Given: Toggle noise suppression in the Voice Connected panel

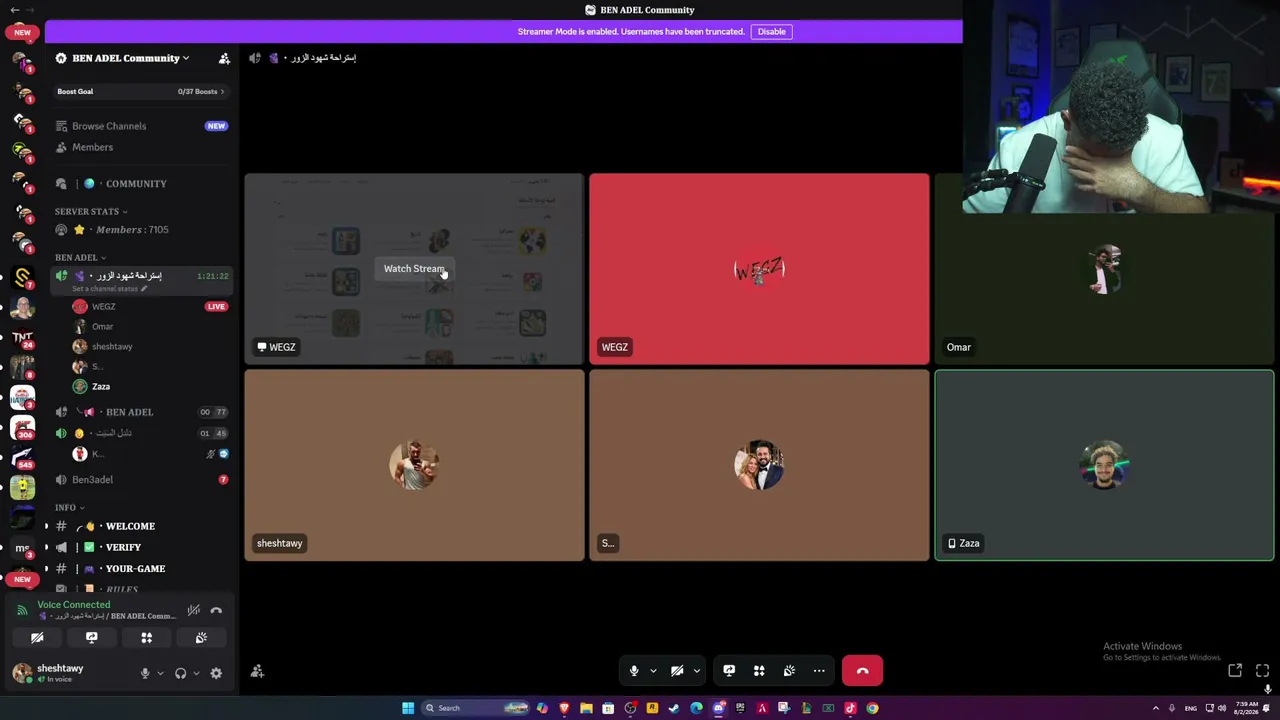Looking at the screenshot, I should click(193, 610).
